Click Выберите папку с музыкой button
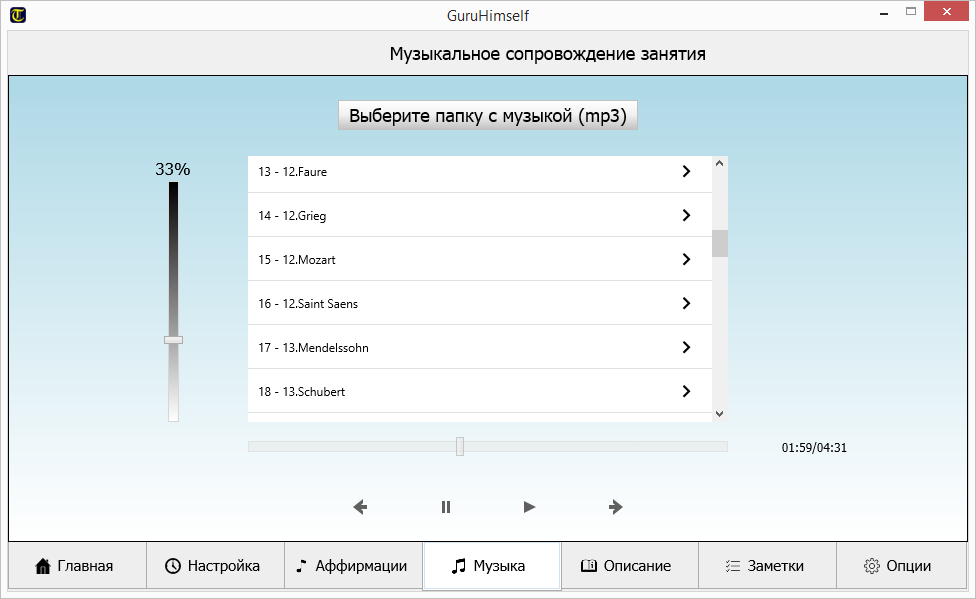The width and height of the screenshot is (976, 599). [x=488, y=115]
